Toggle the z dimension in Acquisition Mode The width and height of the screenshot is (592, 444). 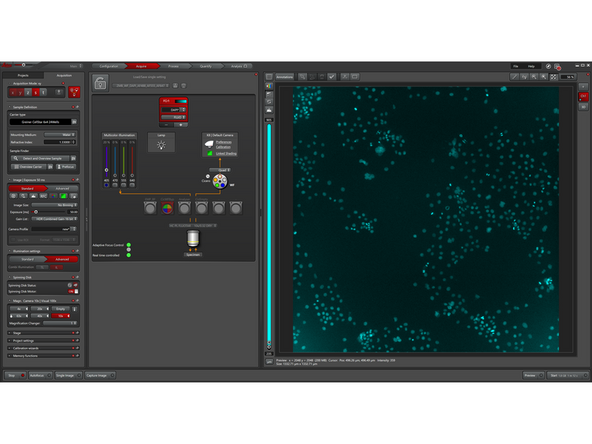point(28,92)
